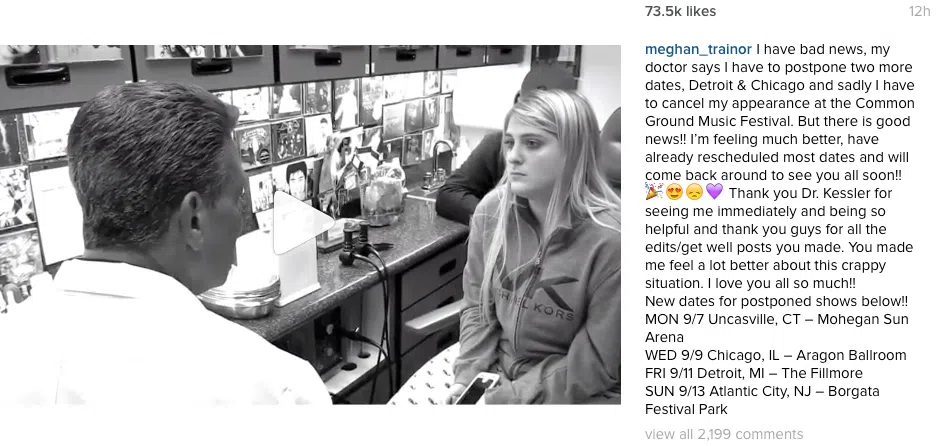Image resolution: width=937 pixels, height=446 pixels.
Task: View all 2,199 comments
Action: [x=724, y=434]
